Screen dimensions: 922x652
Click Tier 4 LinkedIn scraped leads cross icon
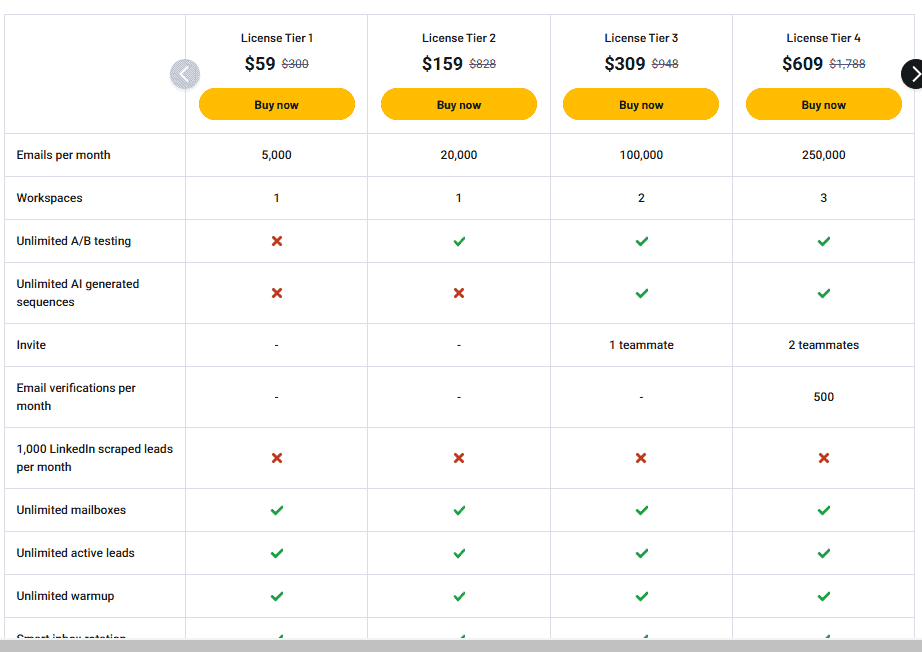(x=823, y=458)
